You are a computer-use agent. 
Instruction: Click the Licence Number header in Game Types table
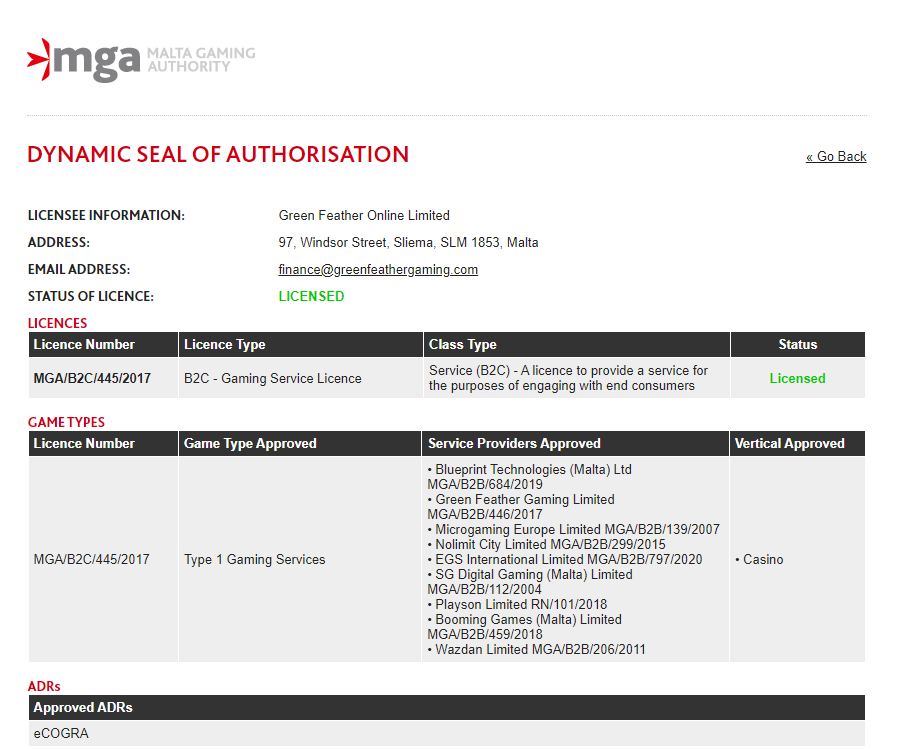tap(103, 443)
